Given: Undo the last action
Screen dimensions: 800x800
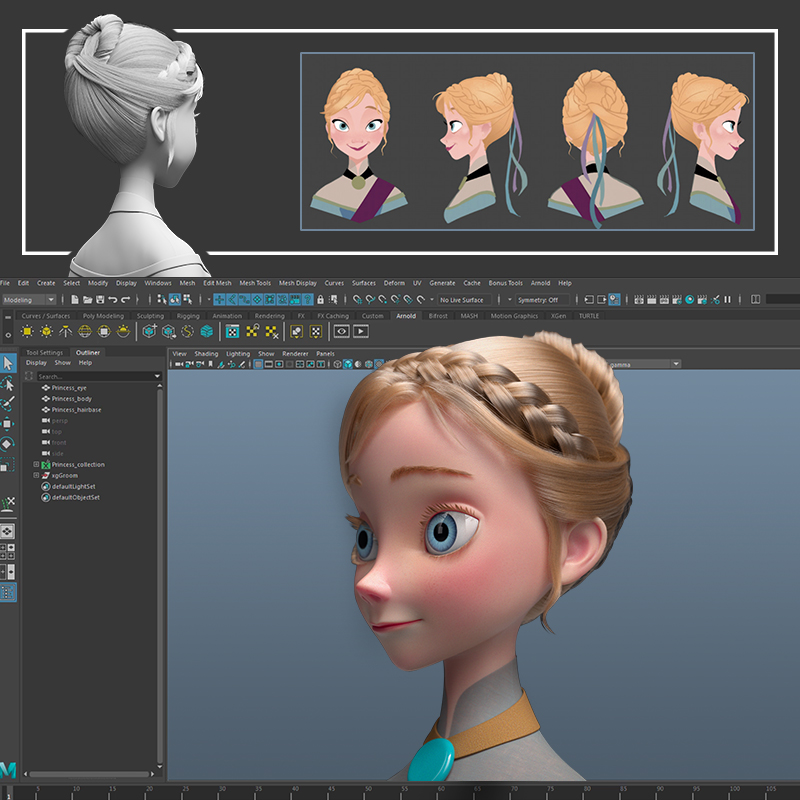Looking at the screenshot, I should point(113,299).
